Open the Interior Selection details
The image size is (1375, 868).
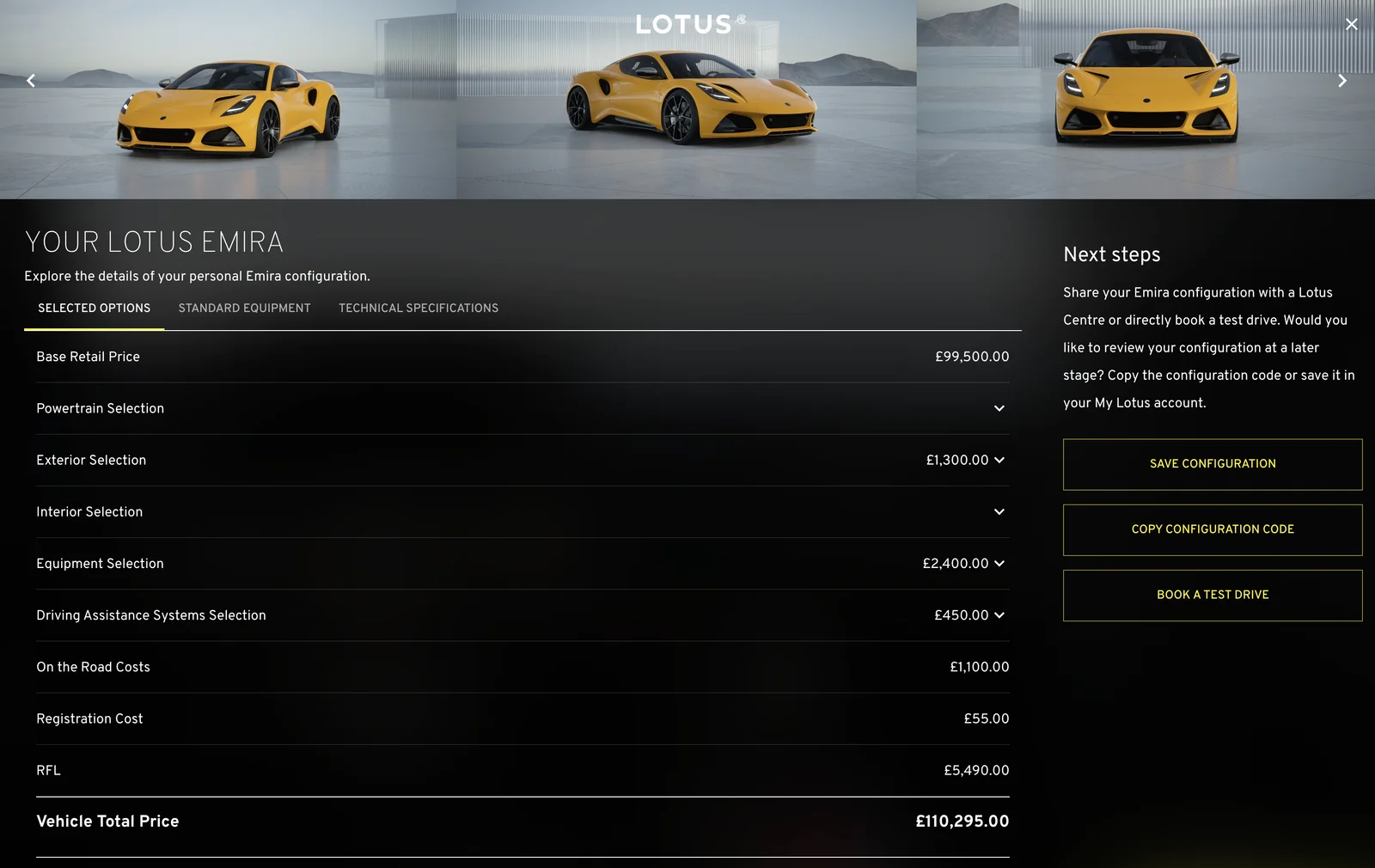[999, 512]
